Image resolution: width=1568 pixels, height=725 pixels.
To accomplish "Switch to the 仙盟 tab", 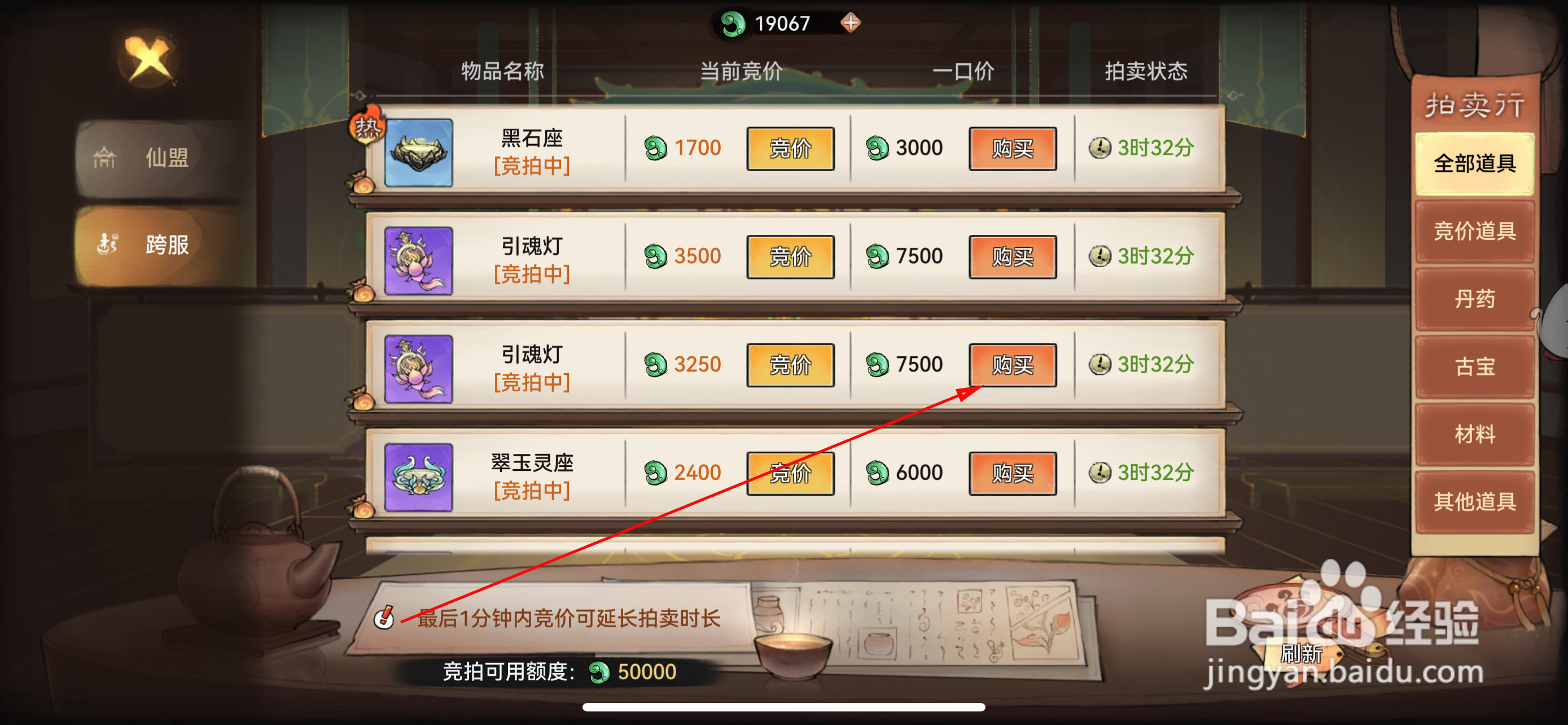I will 158,158.
